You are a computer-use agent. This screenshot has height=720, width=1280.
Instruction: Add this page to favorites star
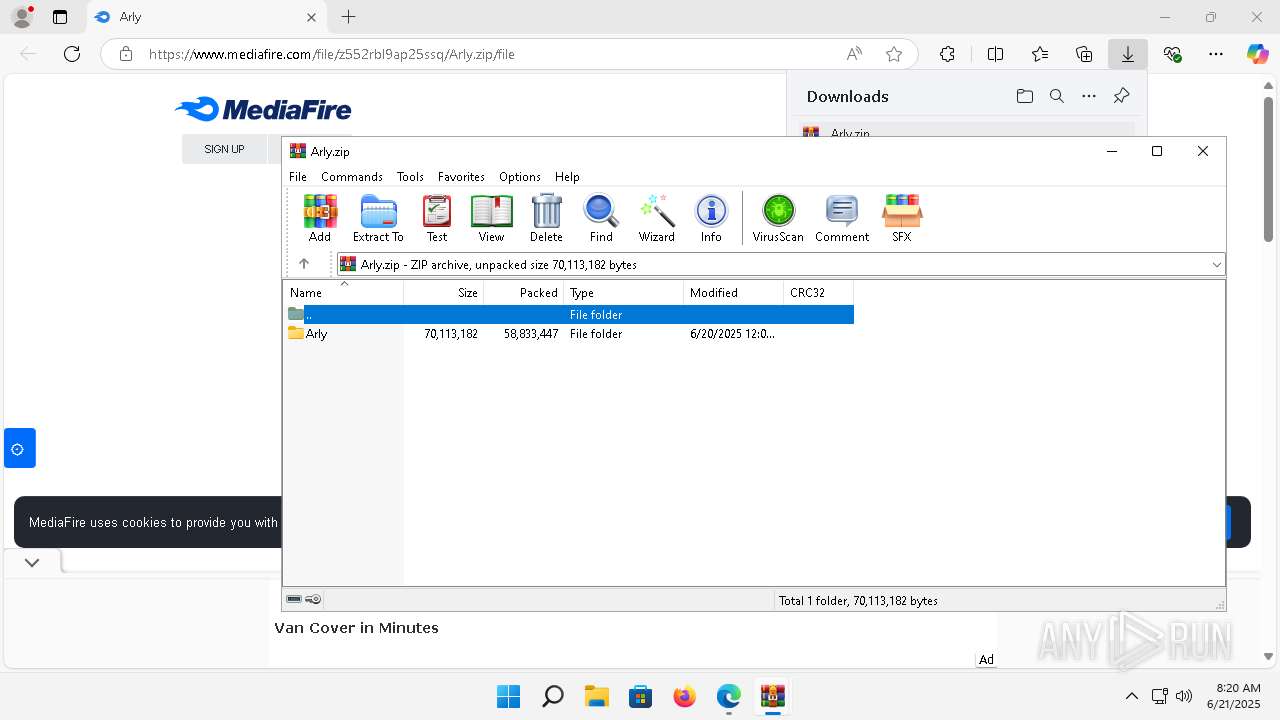point(894,54)
